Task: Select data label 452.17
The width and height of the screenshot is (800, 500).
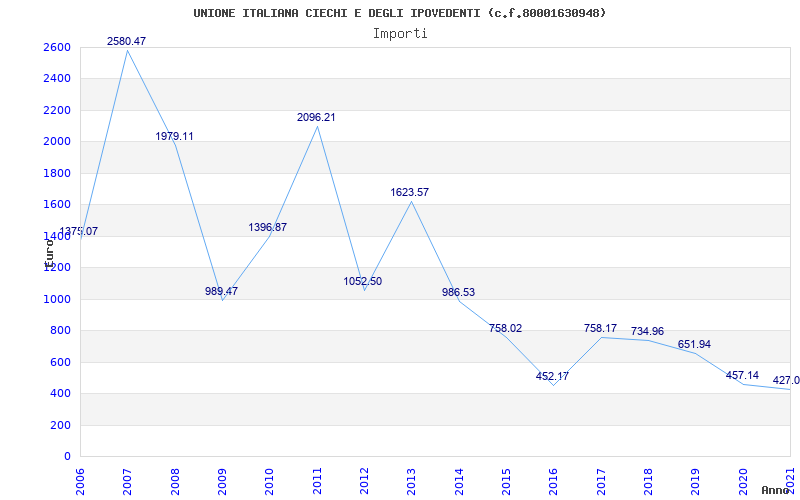Action: point(553,377)
